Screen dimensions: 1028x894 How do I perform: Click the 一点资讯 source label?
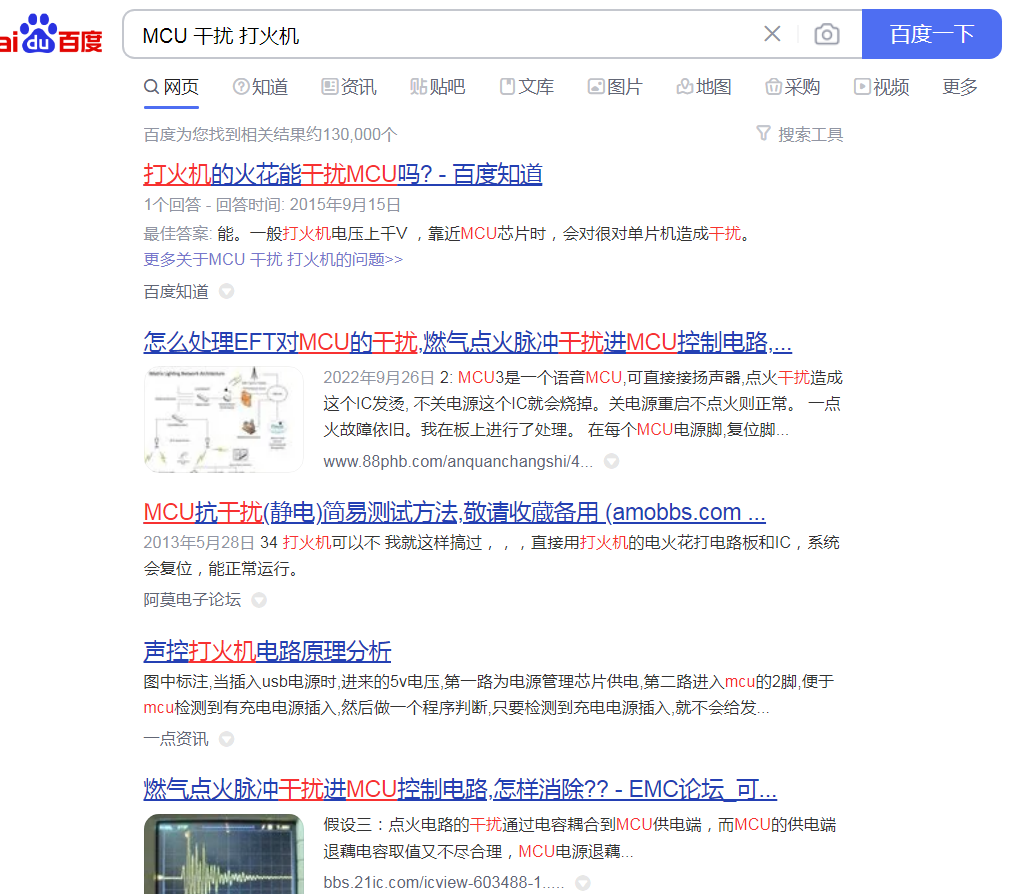point(176,739)
